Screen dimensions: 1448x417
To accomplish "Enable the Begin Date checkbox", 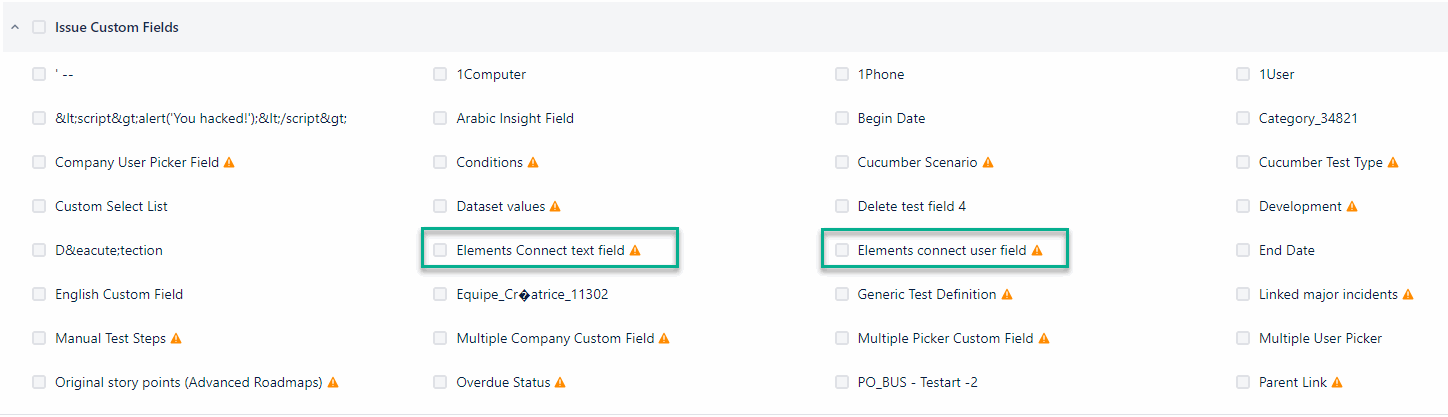I will pos(841,118).
